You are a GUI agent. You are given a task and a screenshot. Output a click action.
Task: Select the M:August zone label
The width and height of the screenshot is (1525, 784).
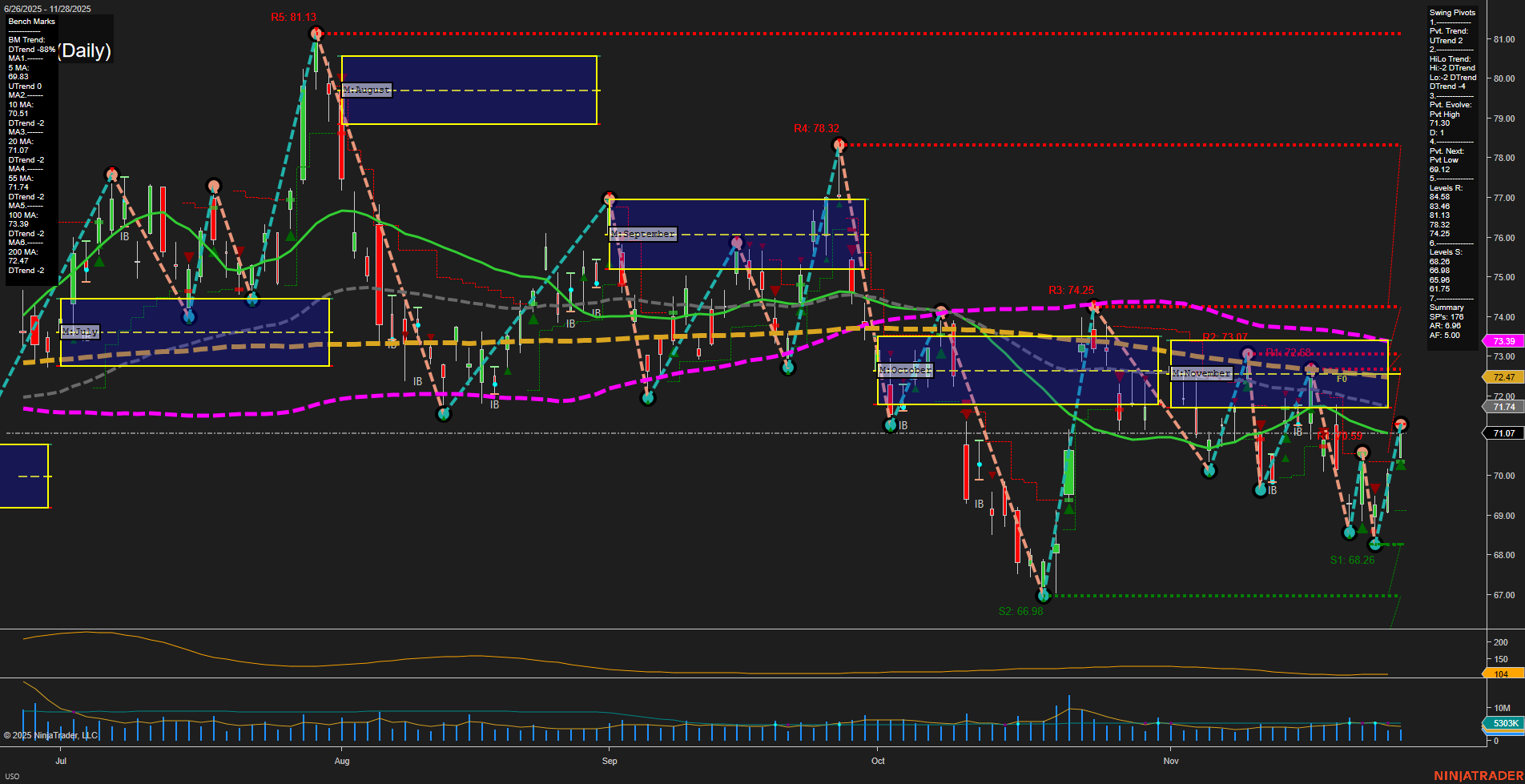(366, 90)
